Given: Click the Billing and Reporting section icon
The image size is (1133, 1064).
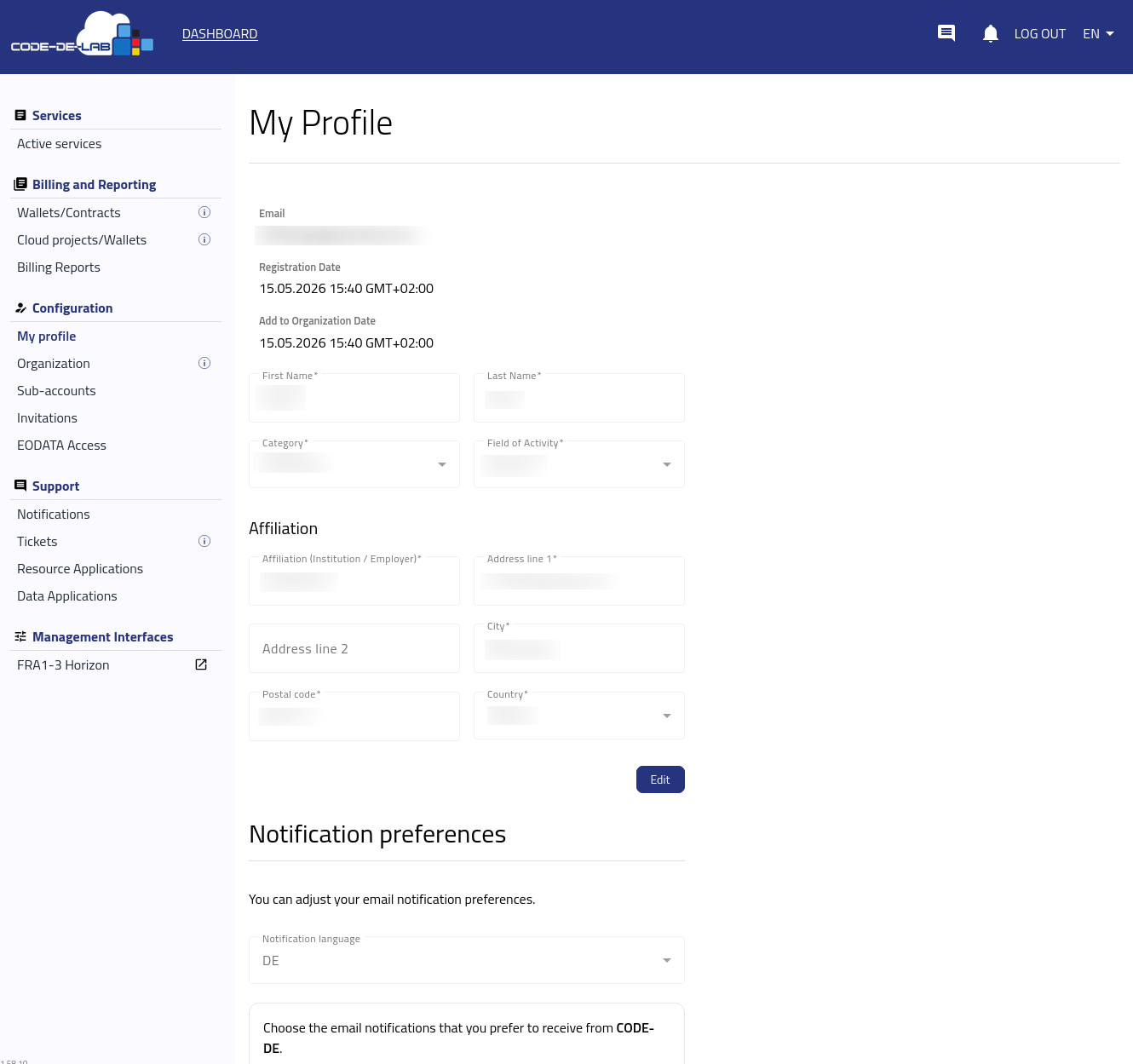Looking at the screenshot, I should tap(20, 184).
